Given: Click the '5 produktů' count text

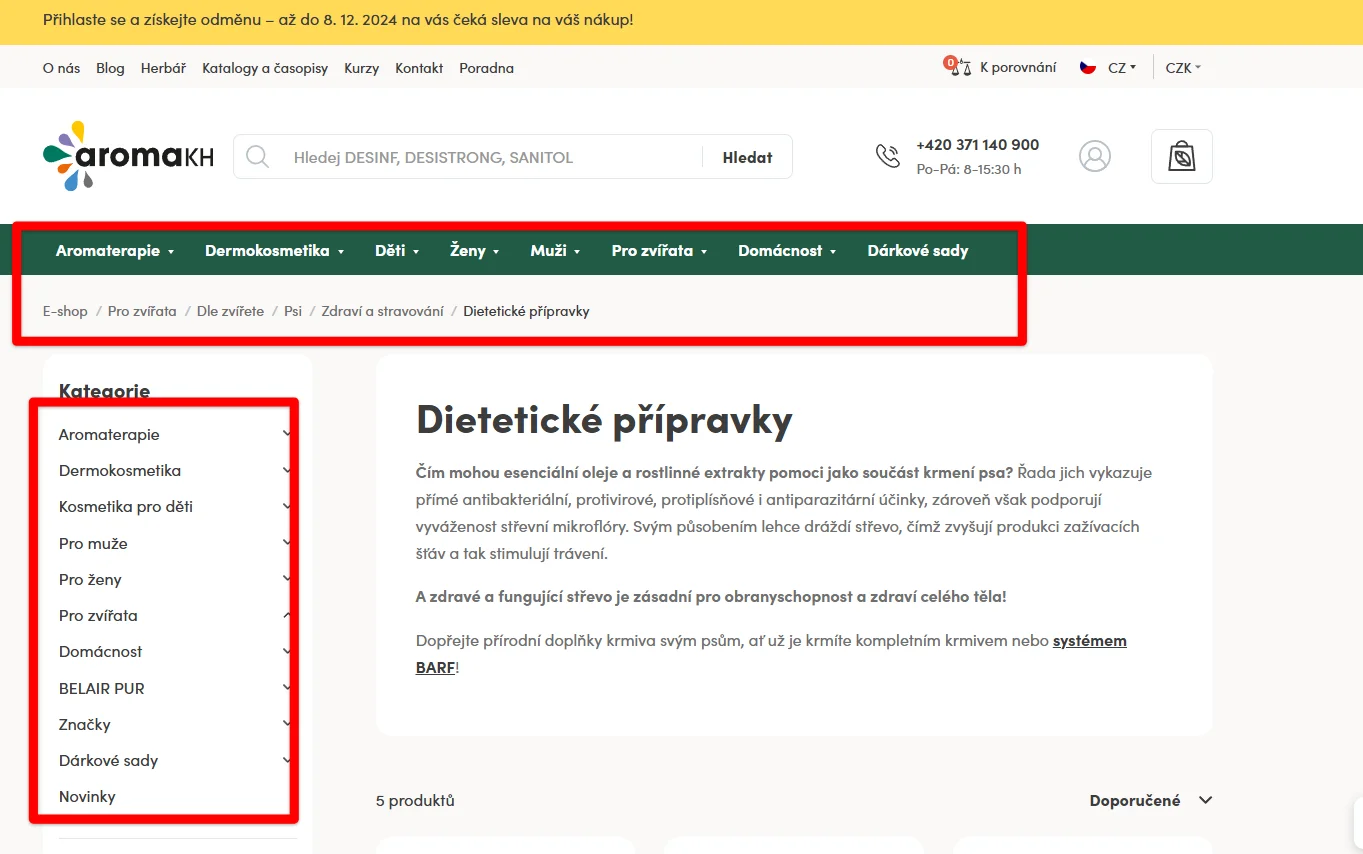Looking at the screenshot, I should [x=415, y=800].
